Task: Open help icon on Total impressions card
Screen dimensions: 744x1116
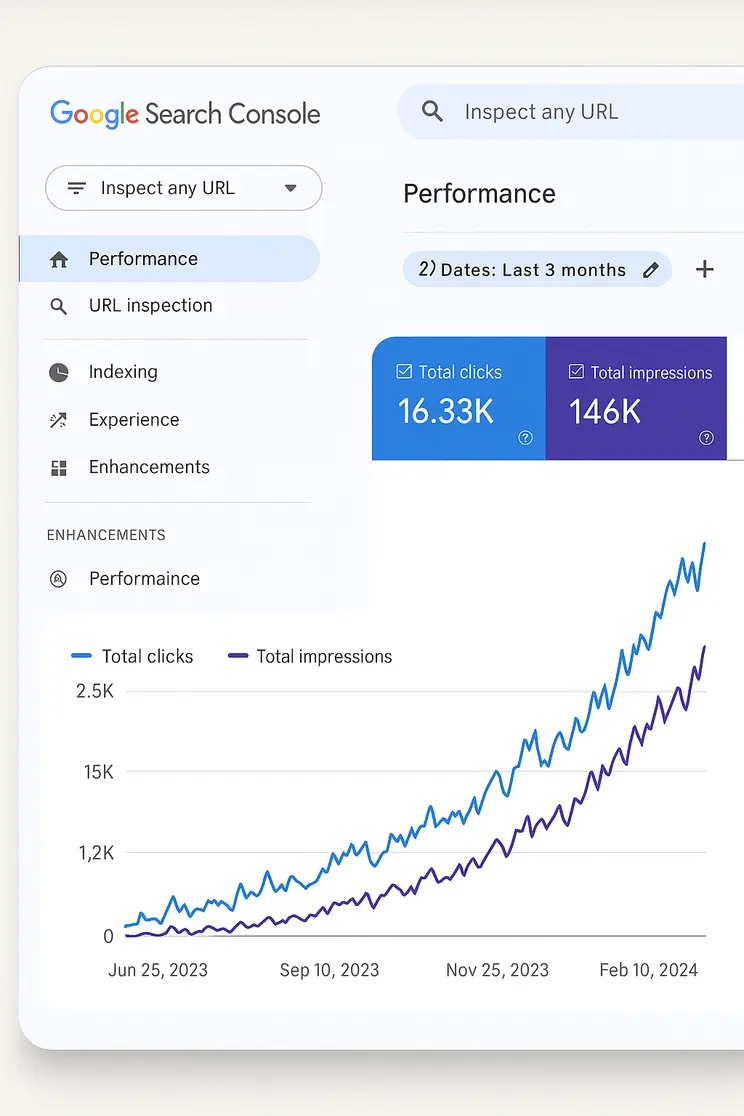Action: 706,438
